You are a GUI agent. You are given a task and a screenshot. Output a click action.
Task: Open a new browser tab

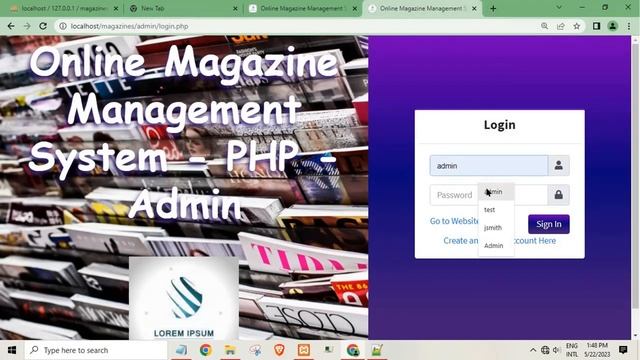coord(493,8)
